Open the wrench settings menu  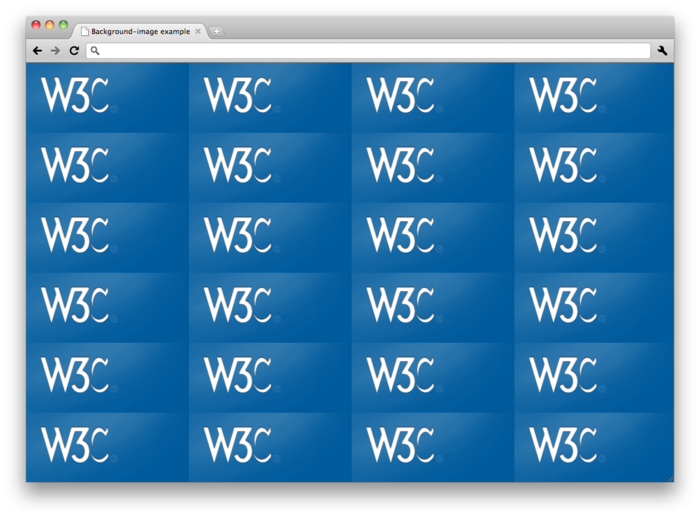coord(662,50)
